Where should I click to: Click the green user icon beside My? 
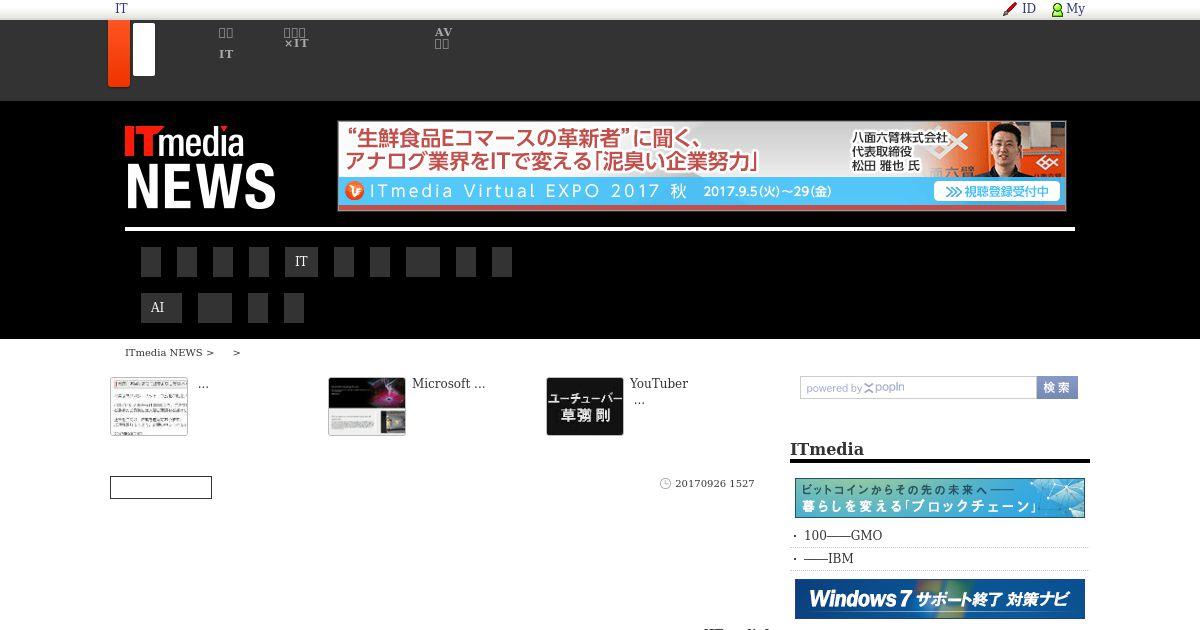(x=1057, y=10)
